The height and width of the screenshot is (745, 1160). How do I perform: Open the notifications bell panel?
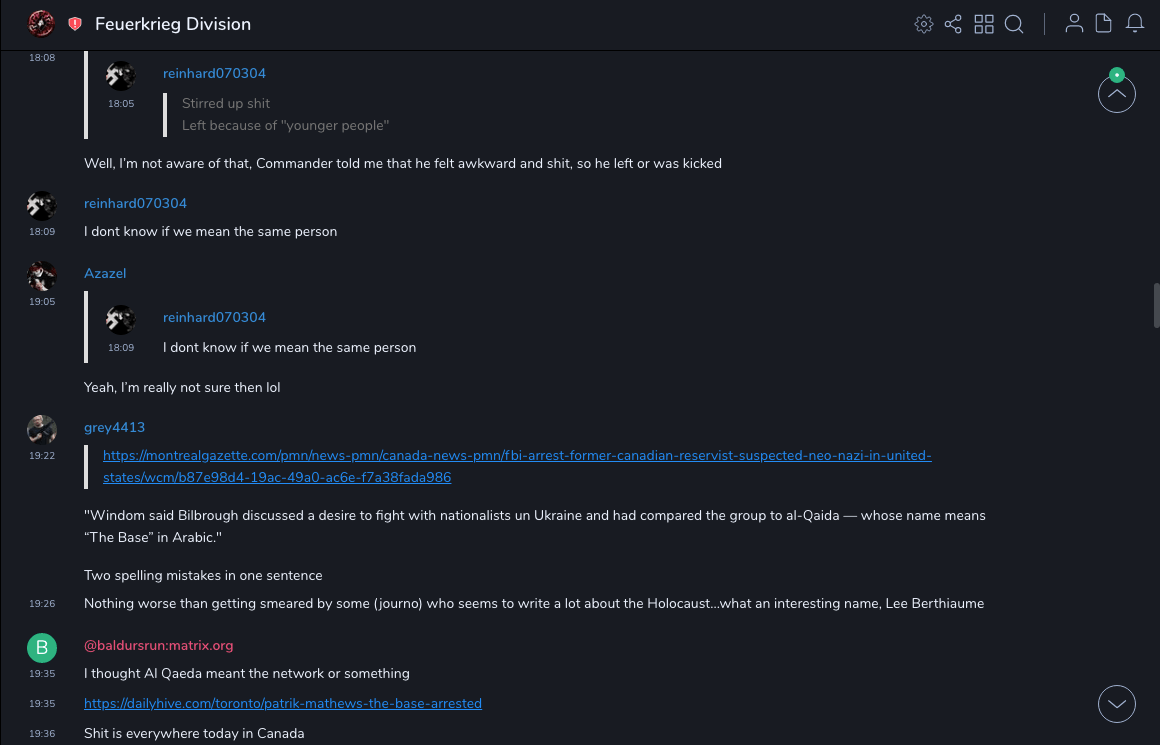point(1135,24)
